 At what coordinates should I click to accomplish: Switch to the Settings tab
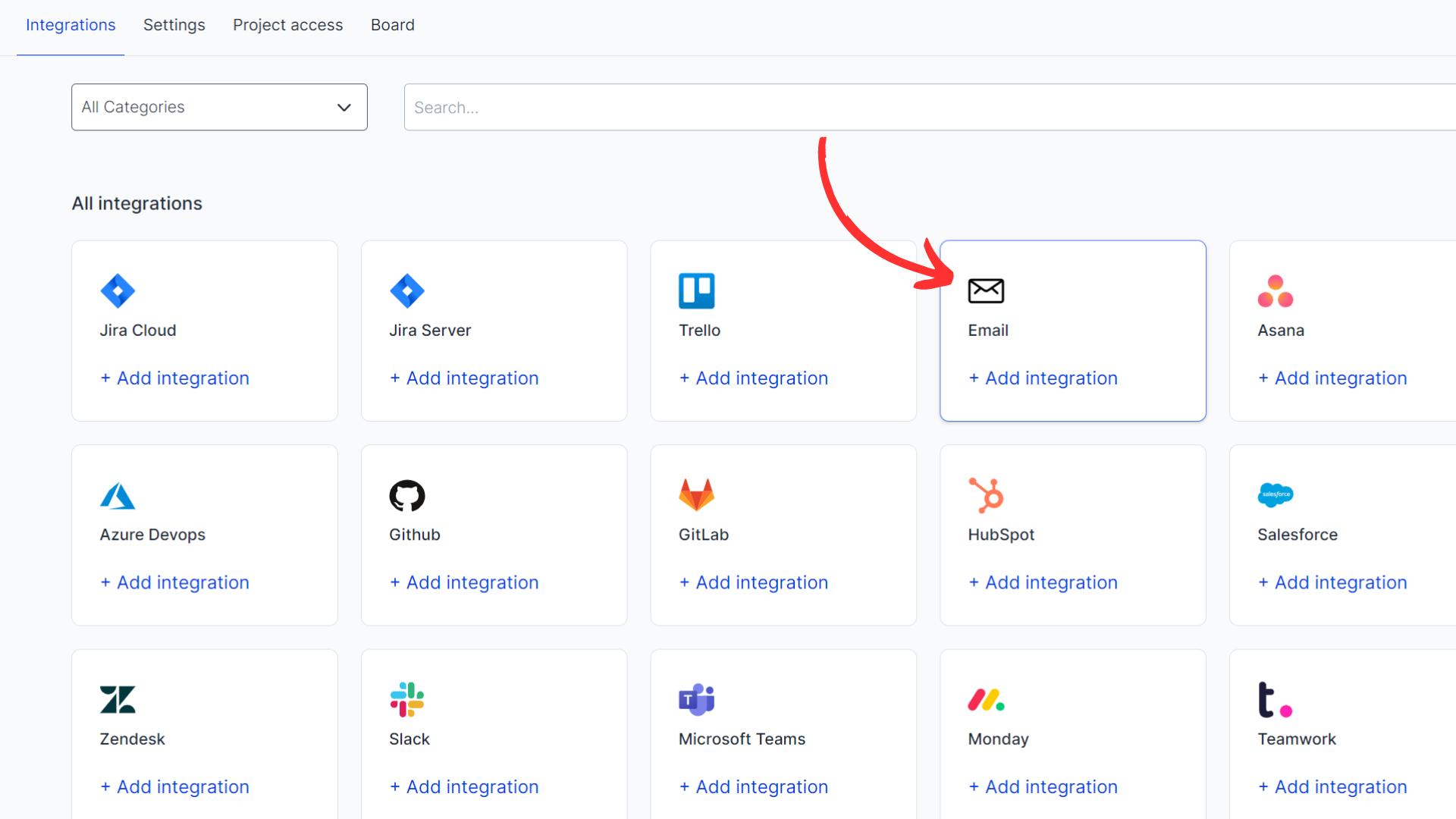pyautogui.click(x=174, y=25)
